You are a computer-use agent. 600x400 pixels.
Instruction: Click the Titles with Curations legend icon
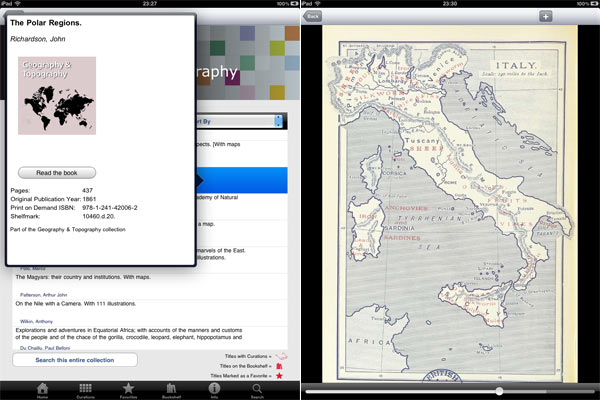pyautogui.click(x=281, y=356)
